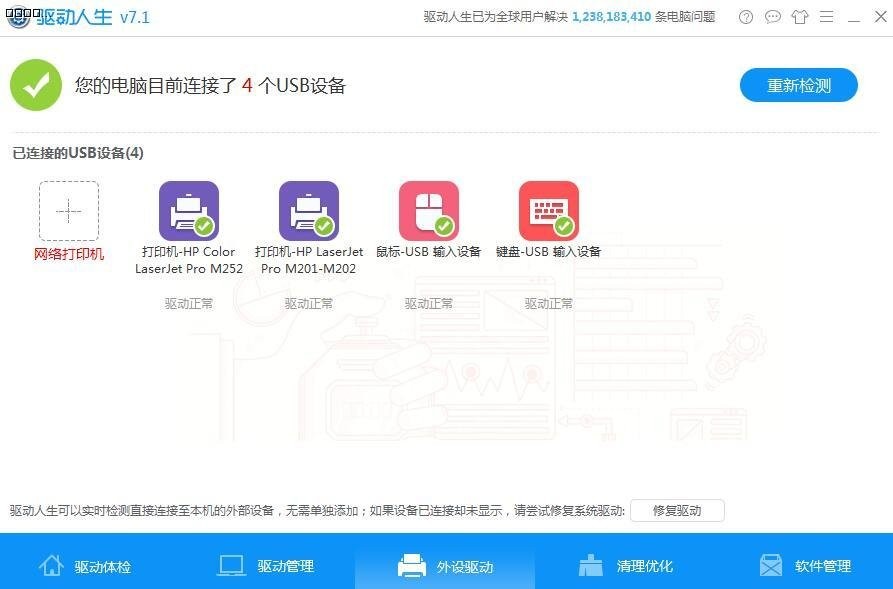Click 驱动正常 status under M252 printer
The image size is (893, 589).
pos(189,304)
